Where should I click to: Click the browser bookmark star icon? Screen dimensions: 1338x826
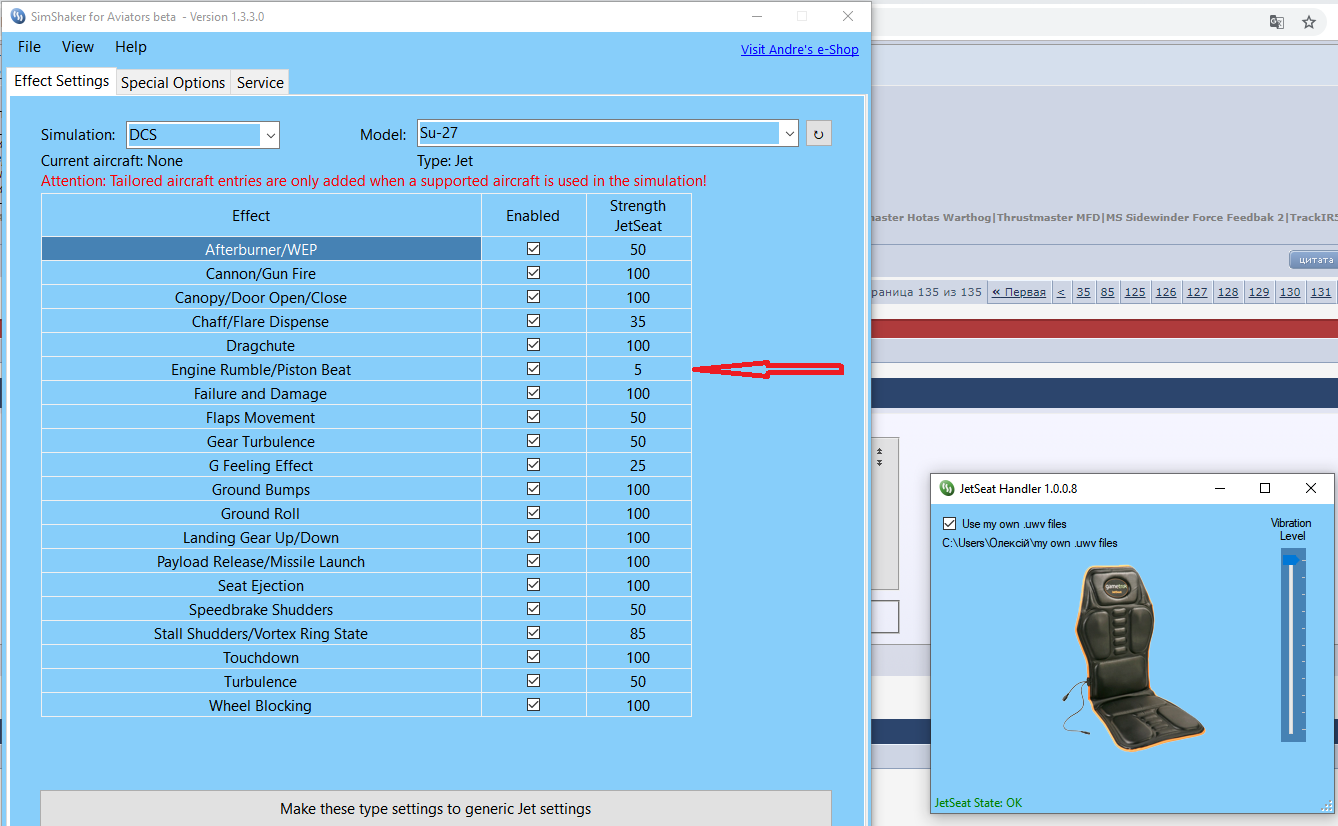click(1309, 22)
